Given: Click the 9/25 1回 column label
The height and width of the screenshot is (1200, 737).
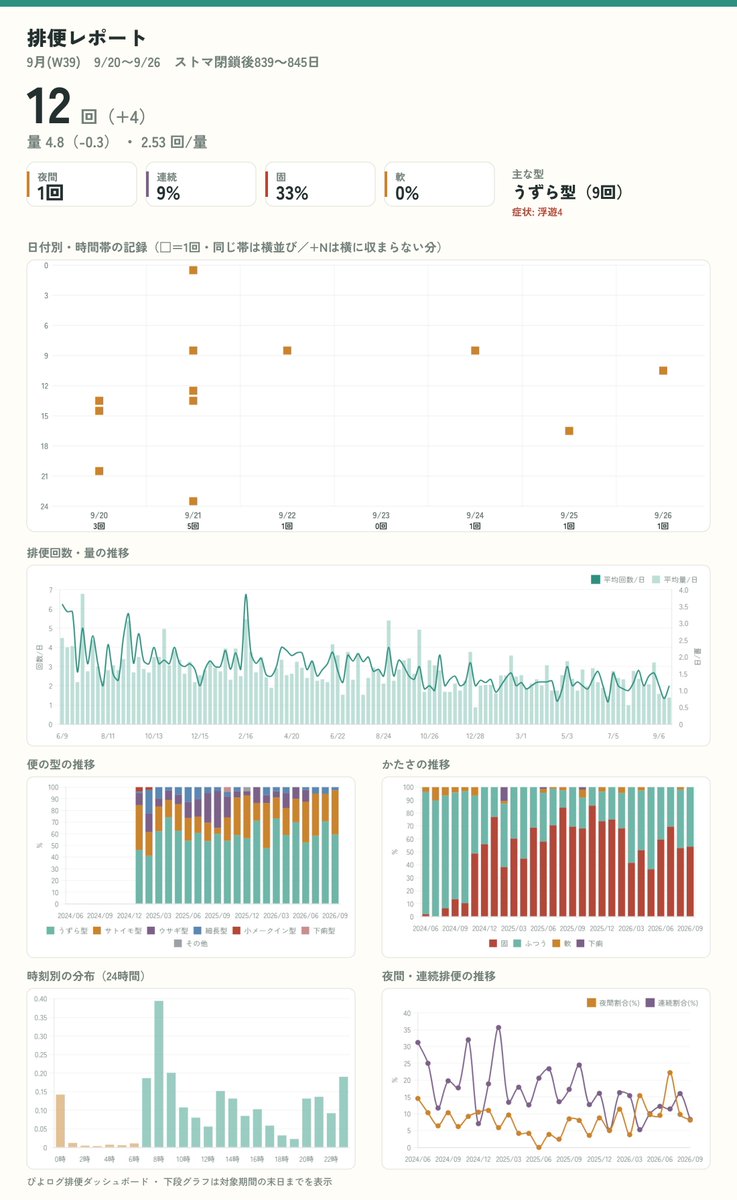Looking at the screenshot, I should [569, 520].
